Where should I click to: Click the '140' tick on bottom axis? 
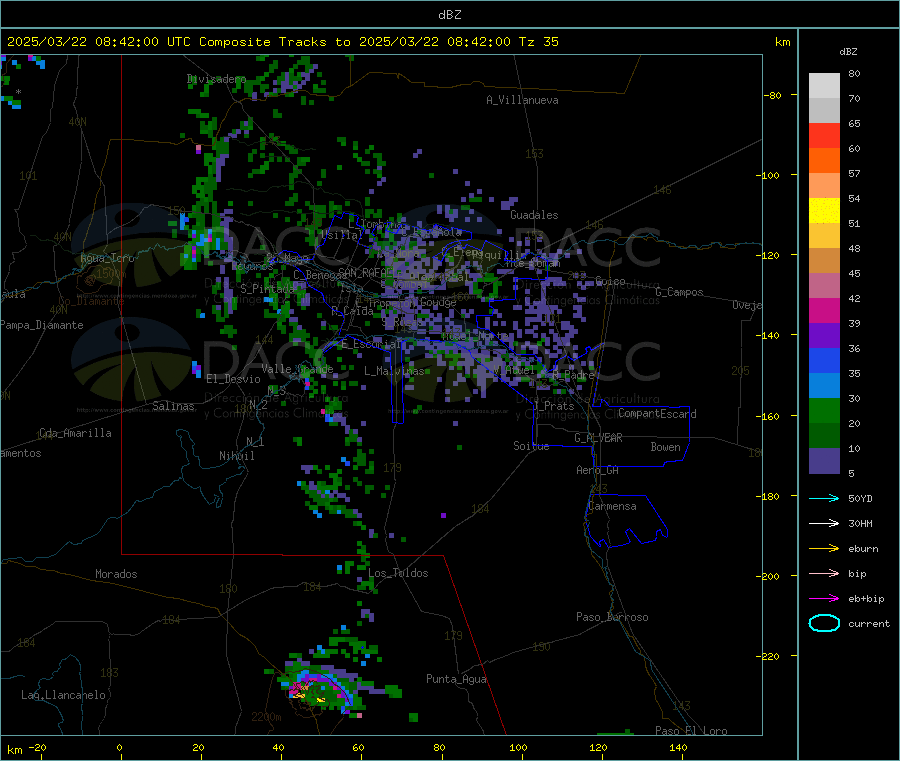click(678, 747)
